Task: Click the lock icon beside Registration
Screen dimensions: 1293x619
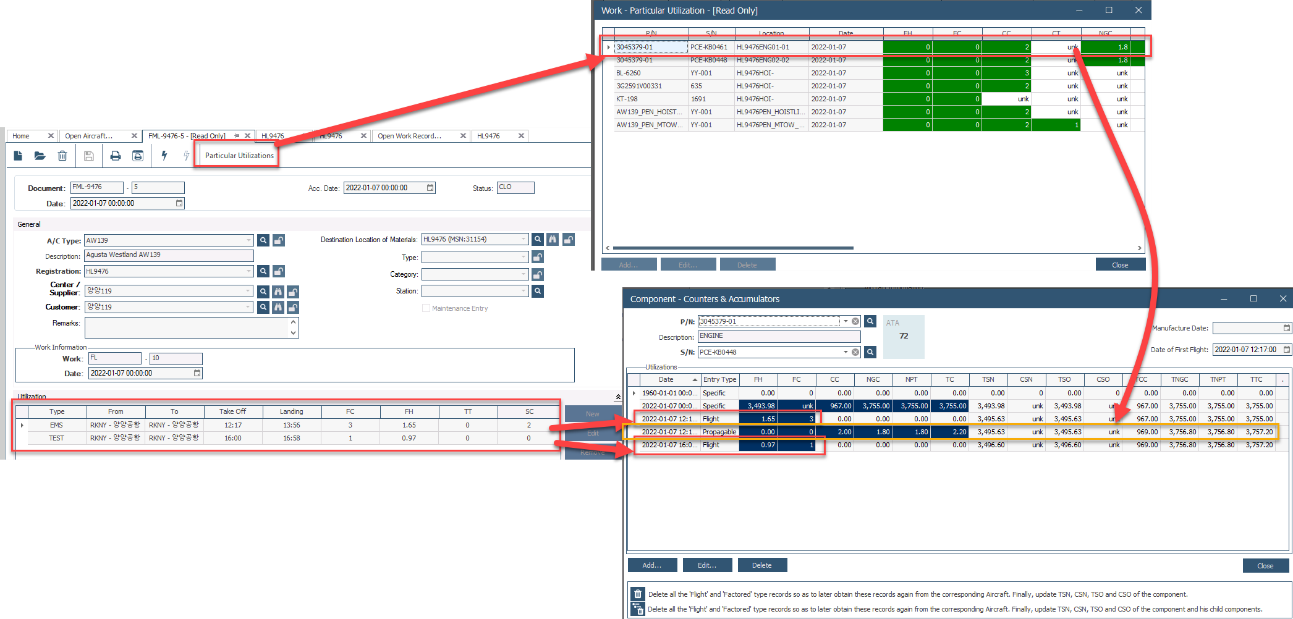Action: (279, 271)
